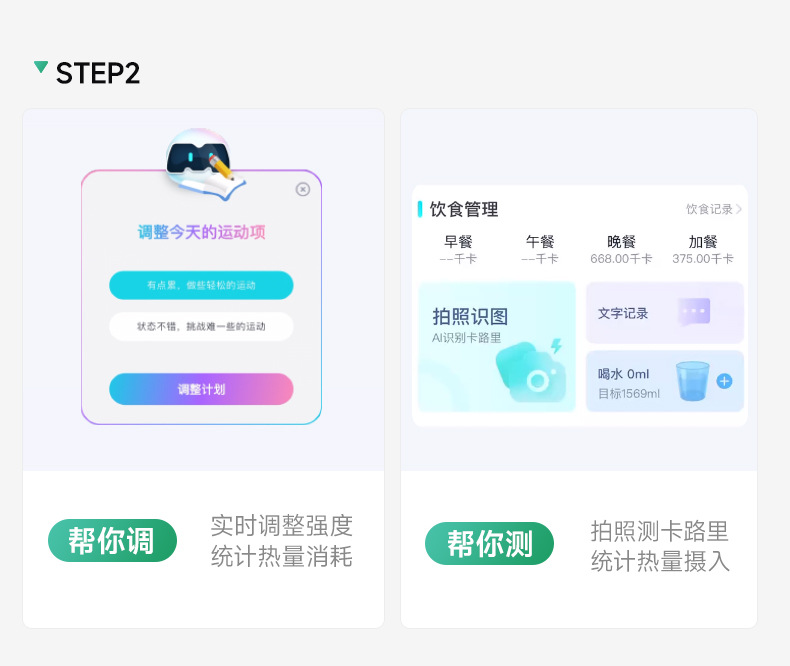Screen dimensions: 790x666
Task: Select the 早餐 meal tab
Action: click(x=458, y=249)
